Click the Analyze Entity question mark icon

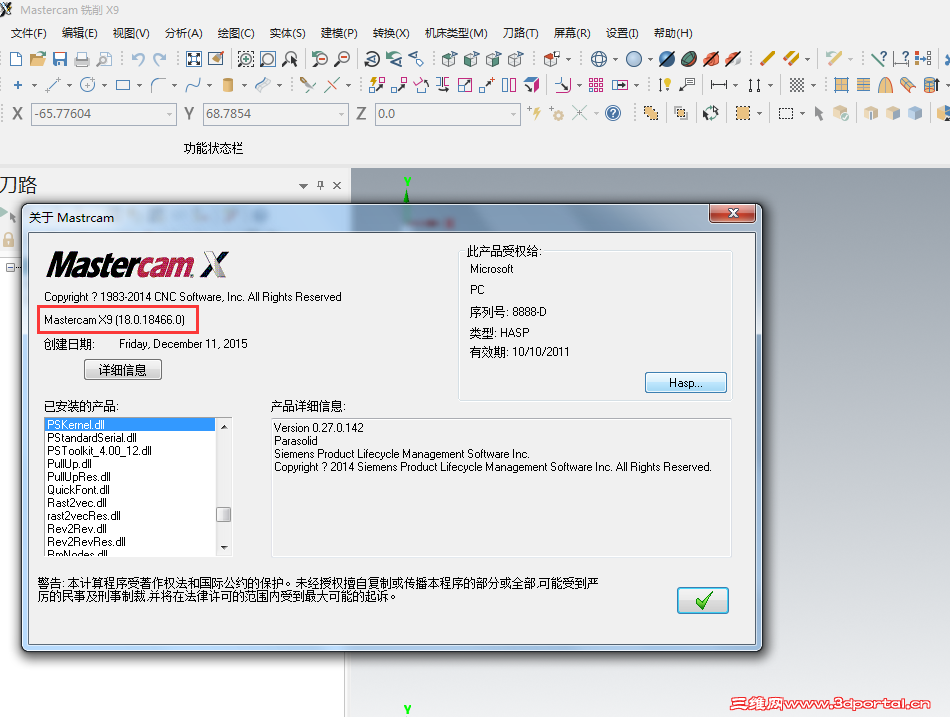coord(879,58)
